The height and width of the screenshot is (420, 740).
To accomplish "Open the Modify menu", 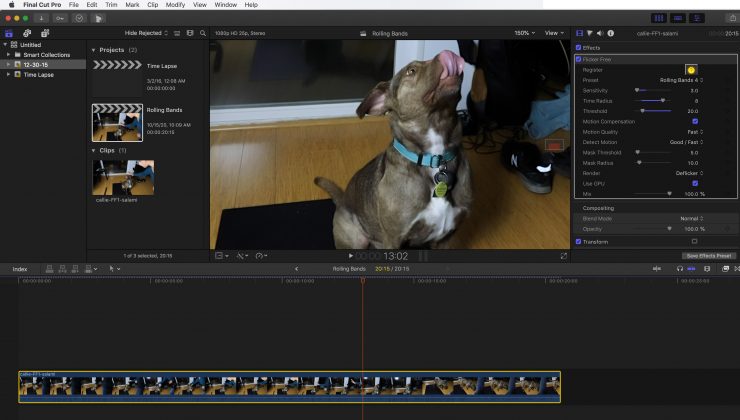I will 175,5.
